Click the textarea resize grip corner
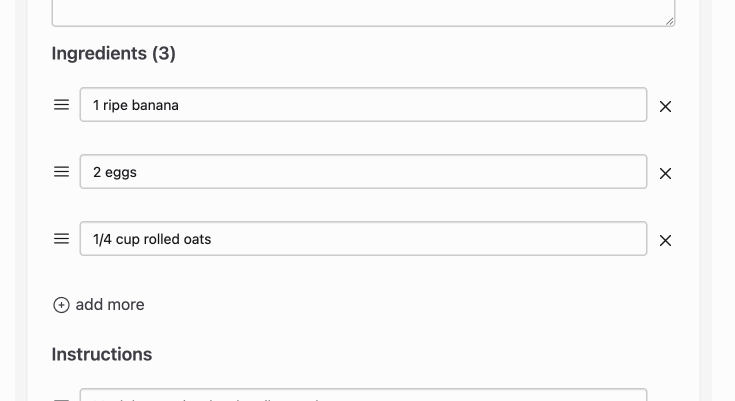 (x=669, y=21)
